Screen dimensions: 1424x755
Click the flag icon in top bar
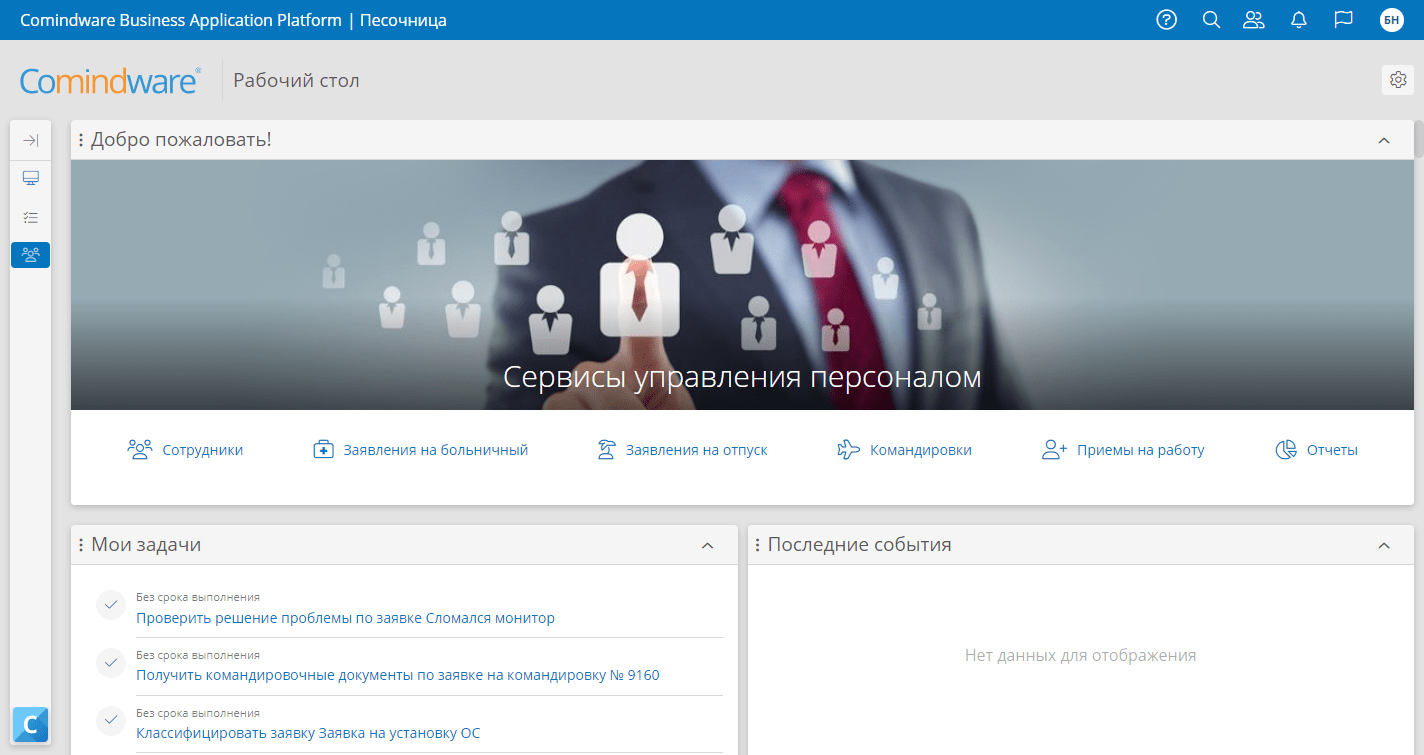tap(1343, 20)
